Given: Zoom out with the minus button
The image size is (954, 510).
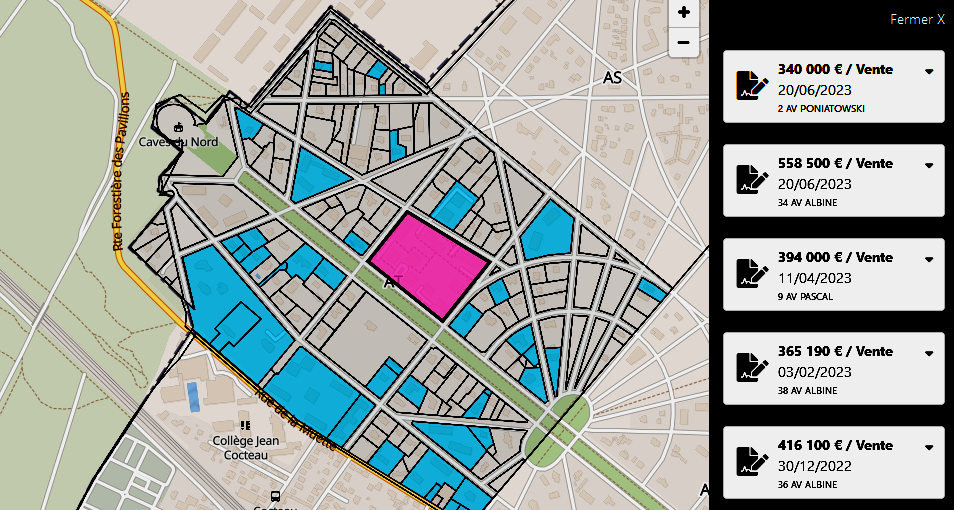Looking at the screenshot, I should [x=683, y=42].
